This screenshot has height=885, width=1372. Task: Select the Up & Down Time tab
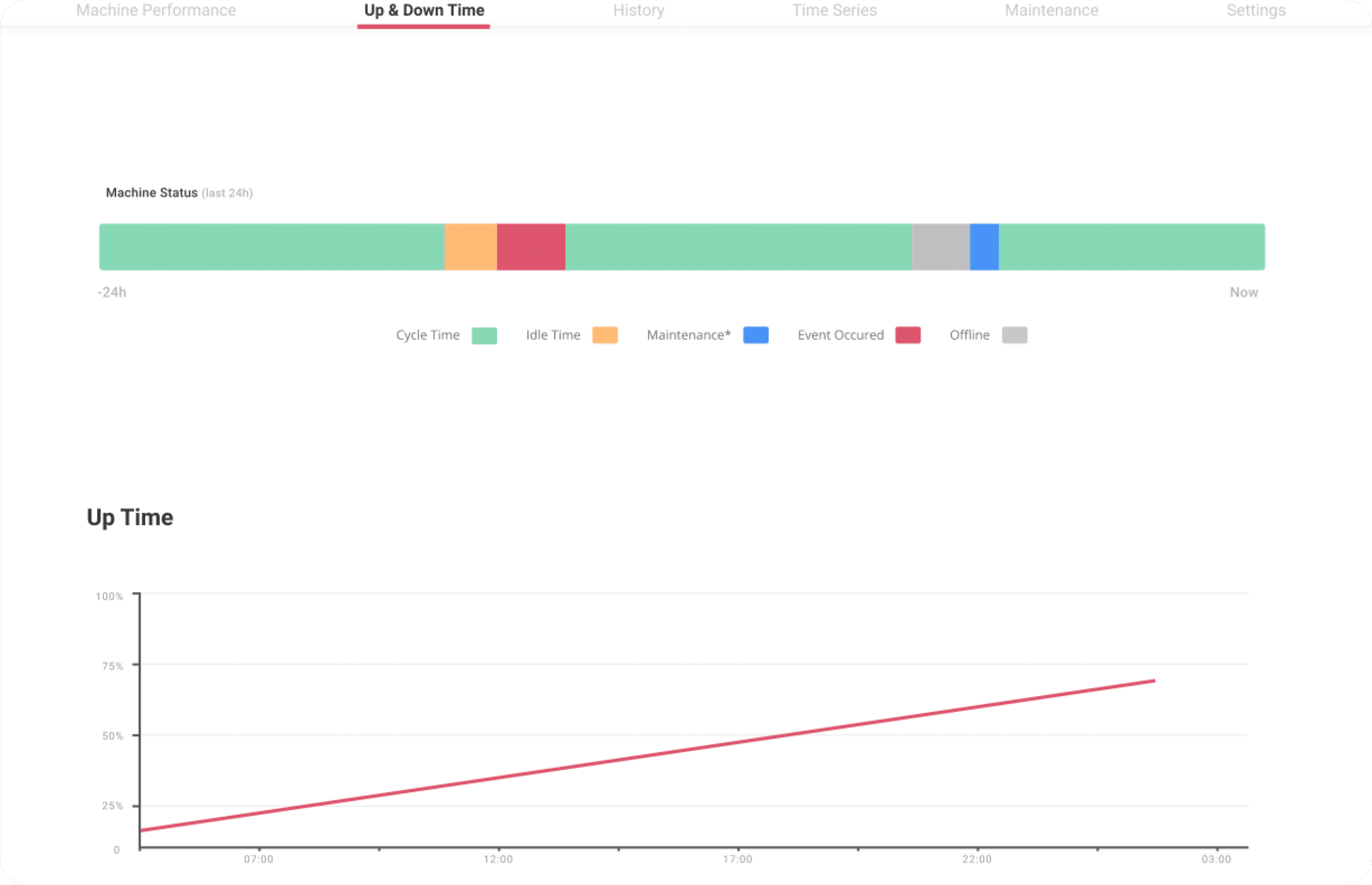pyautogui.click(x=424, y=10)
